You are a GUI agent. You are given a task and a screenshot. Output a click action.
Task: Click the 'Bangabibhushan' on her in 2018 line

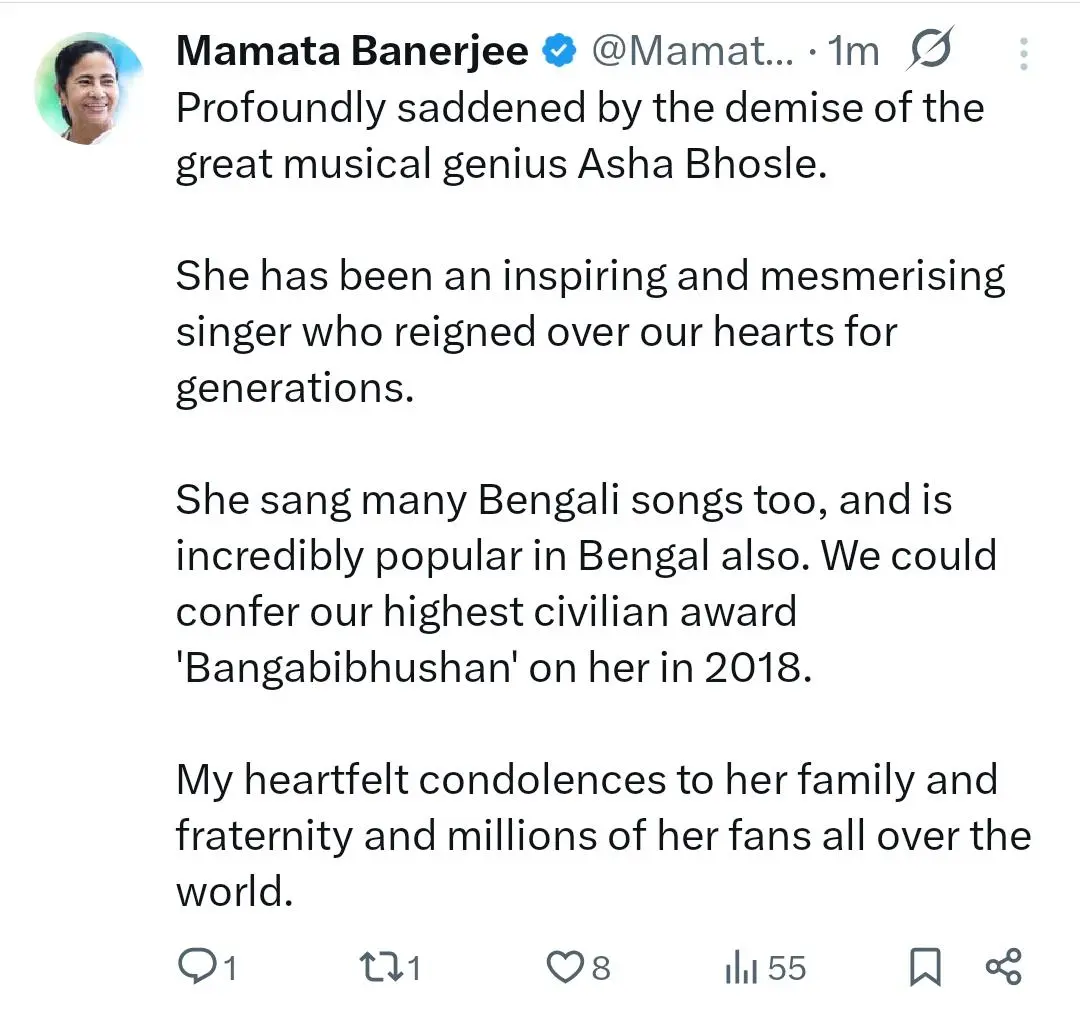point(492,668)
